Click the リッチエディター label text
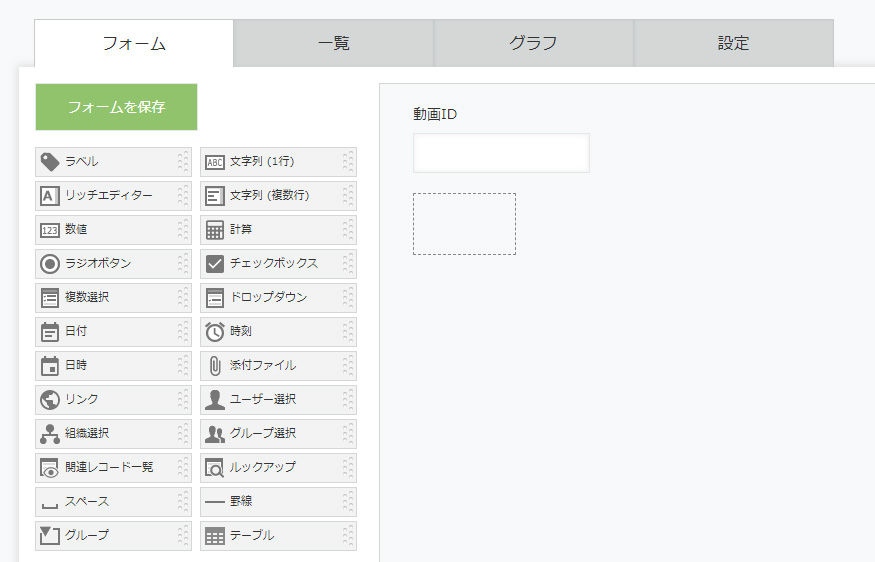Screen dimensions: 875x562 click(x=109, y=195)
